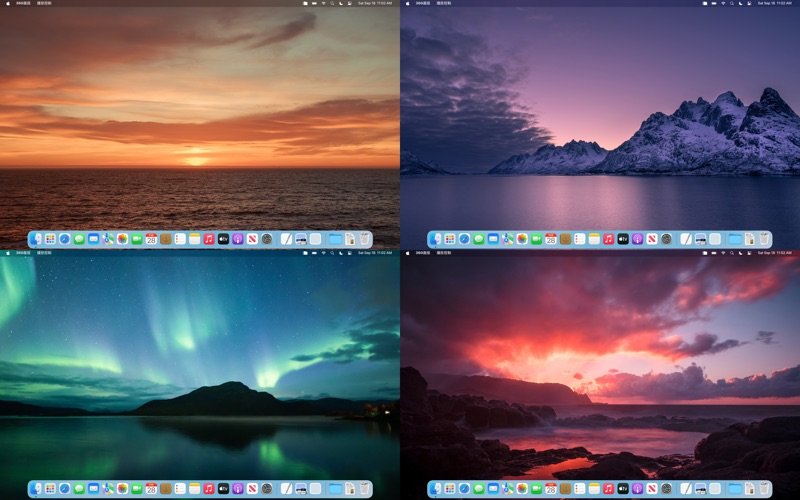This screenshot has width=800, height=500.
Task: Open Photos in the red rocky coast dock
Action: pos(522,489)
